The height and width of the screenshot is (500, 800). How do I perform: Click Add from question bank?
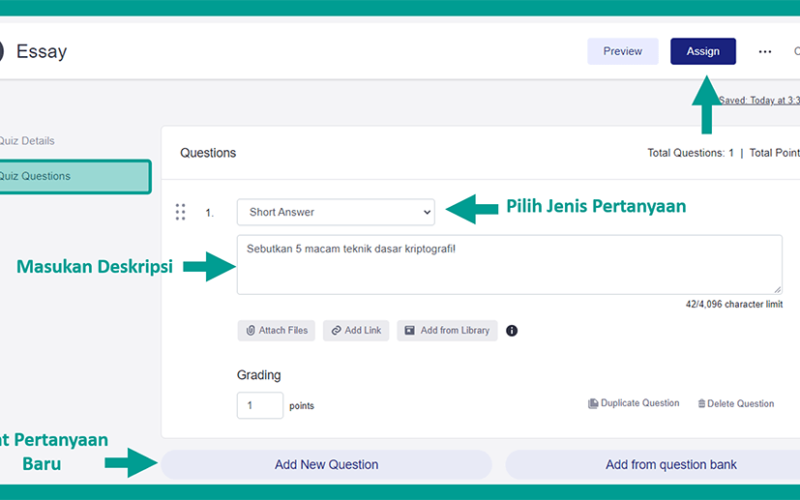tap(653, 464)
